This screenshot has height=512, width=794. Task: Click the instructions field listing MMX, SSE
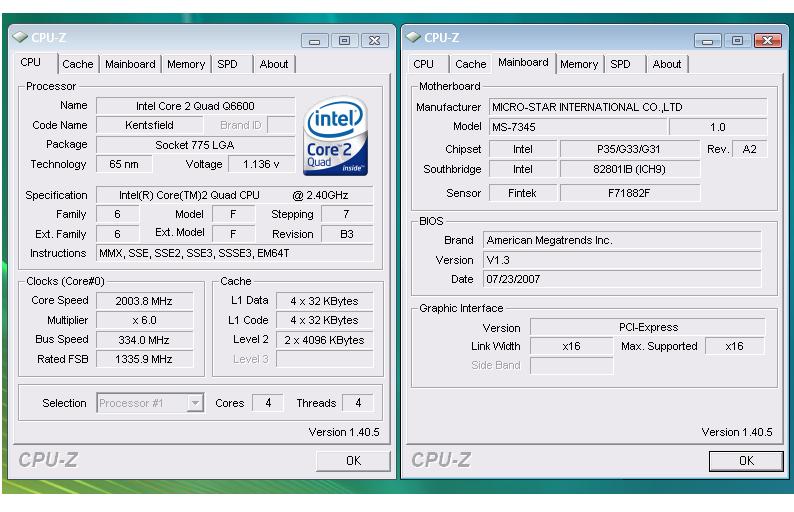pos(234,253)
